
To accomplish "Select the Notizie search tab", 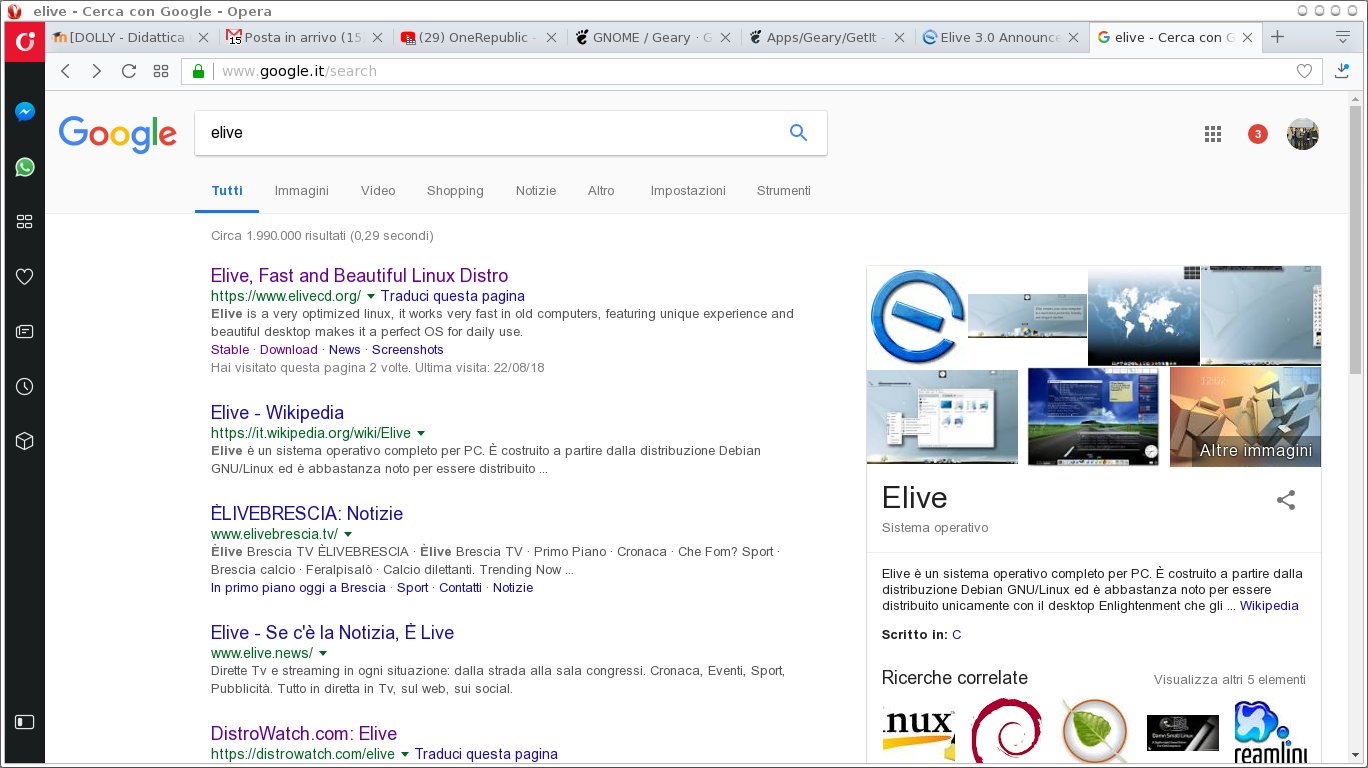I will [536, 190].
